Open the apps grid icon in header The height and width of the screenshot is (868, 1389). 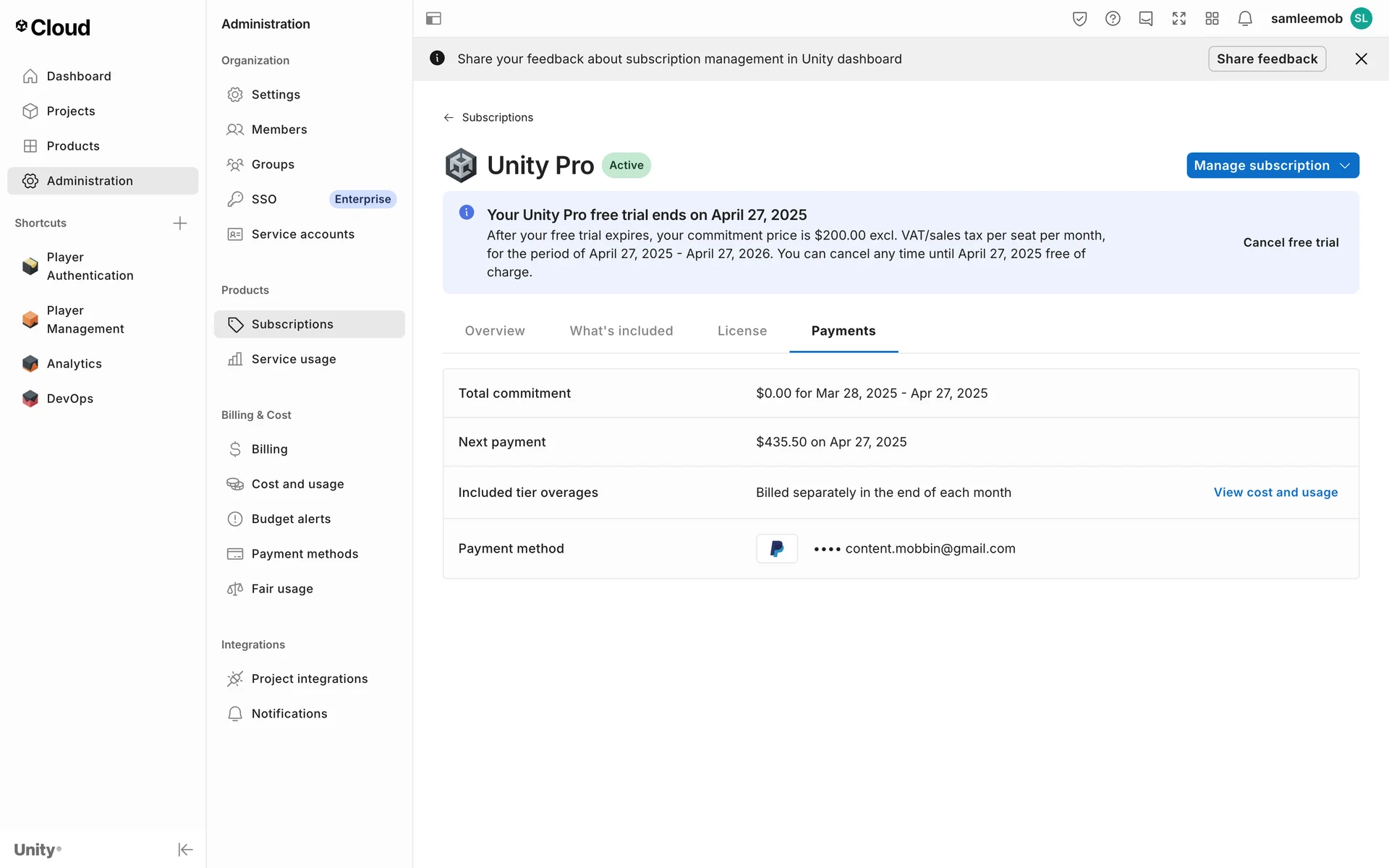click(1212, 19)
